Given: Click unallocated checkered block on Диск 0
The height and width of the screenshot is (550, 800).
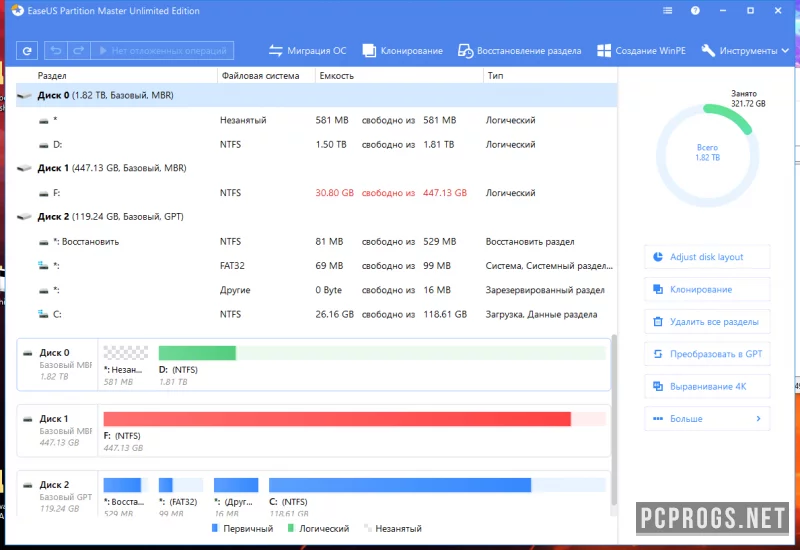Looking at the screenshot, I should pyautogui.click(x=126, y=353).
